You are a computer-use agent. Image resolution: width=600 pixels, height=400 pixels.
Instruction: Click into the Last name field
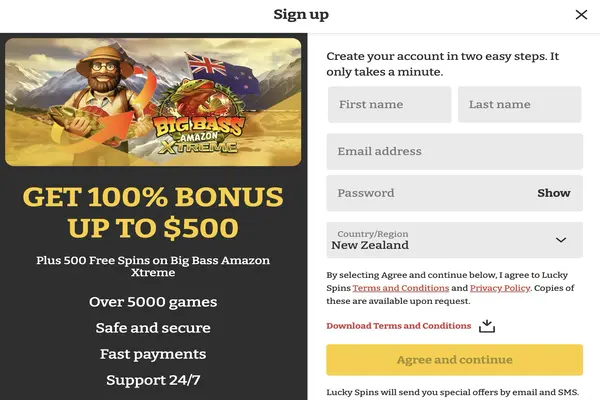click(519, 105)
